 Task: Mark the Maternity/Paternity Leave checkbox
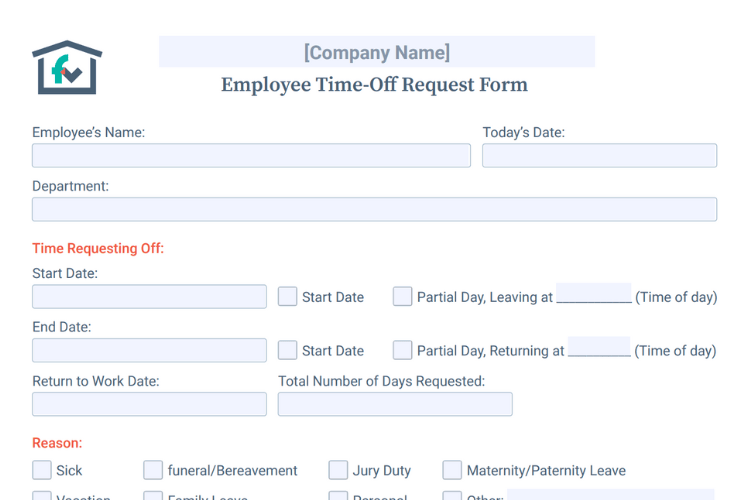(x=452, y=470)
